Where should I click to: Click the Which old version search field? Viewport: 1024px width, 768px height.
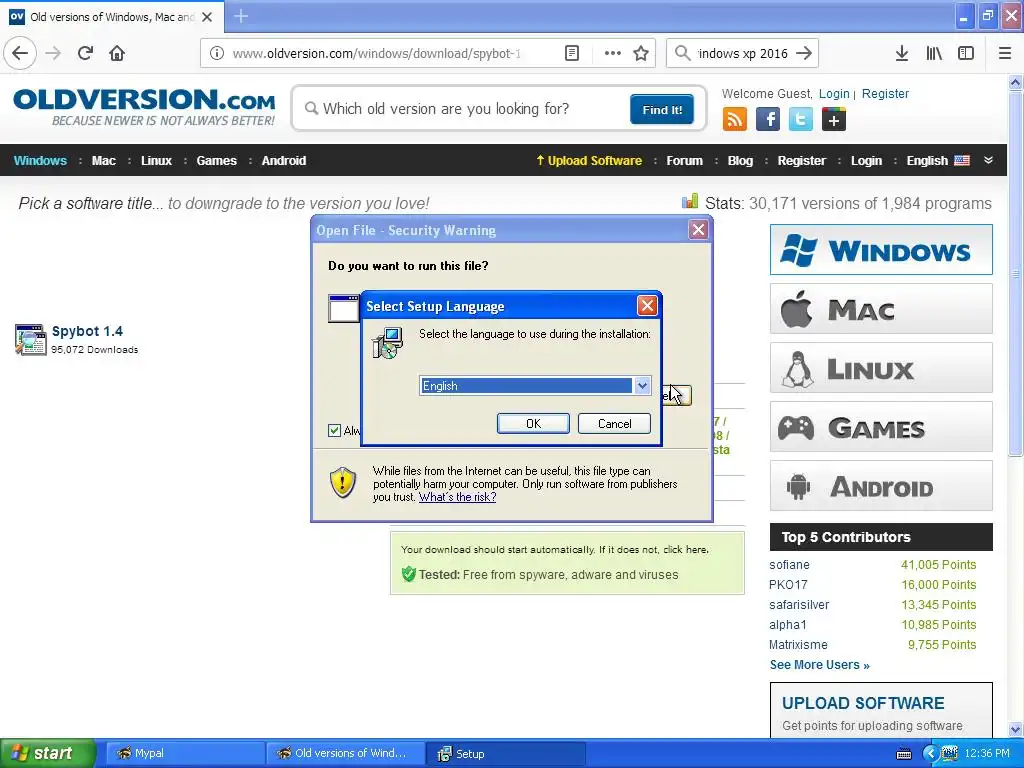pyautogui.click(x=464, y=108)
